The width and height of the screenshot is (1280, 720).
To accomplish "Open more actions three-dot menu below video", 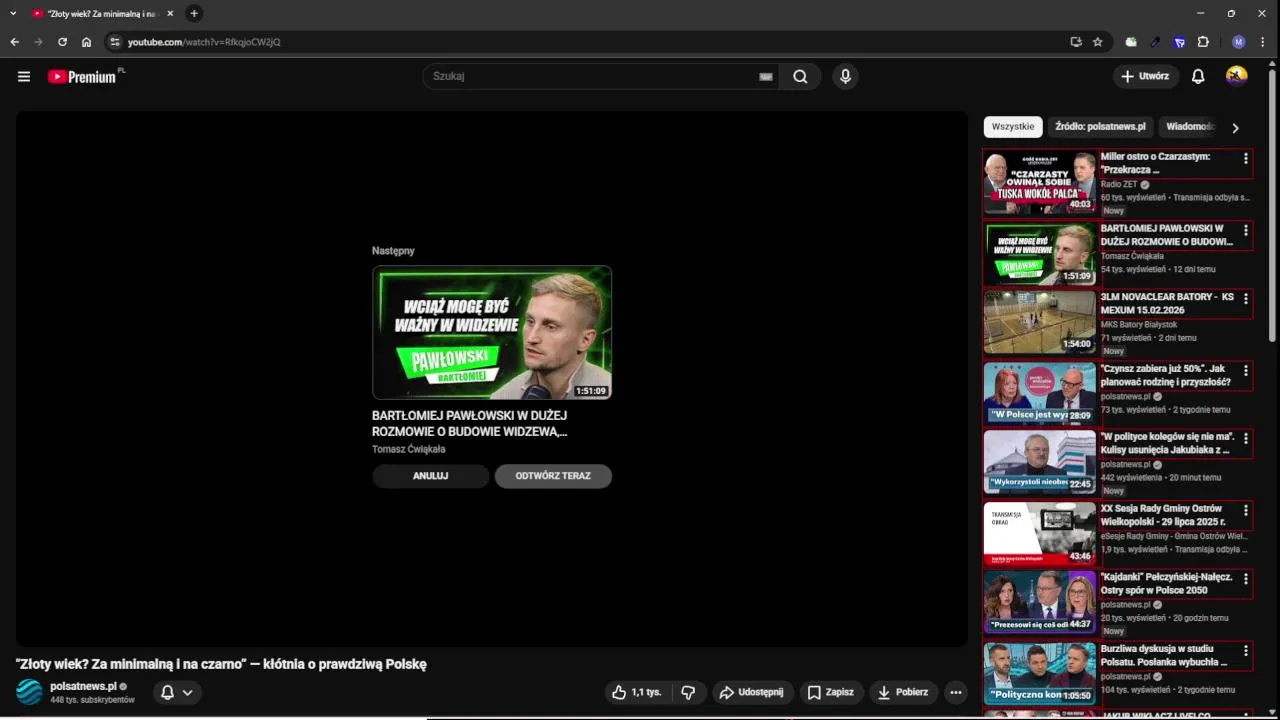I will pos(956,692).
